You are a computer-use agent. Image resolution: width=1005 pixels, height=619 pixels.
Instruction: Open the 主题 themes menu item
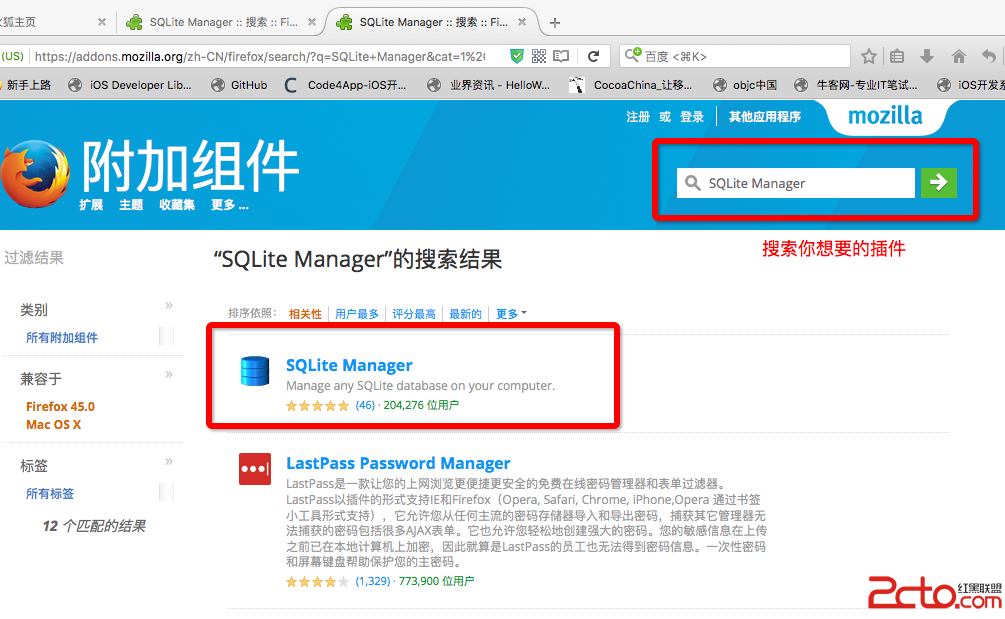[x=131, y=205]
